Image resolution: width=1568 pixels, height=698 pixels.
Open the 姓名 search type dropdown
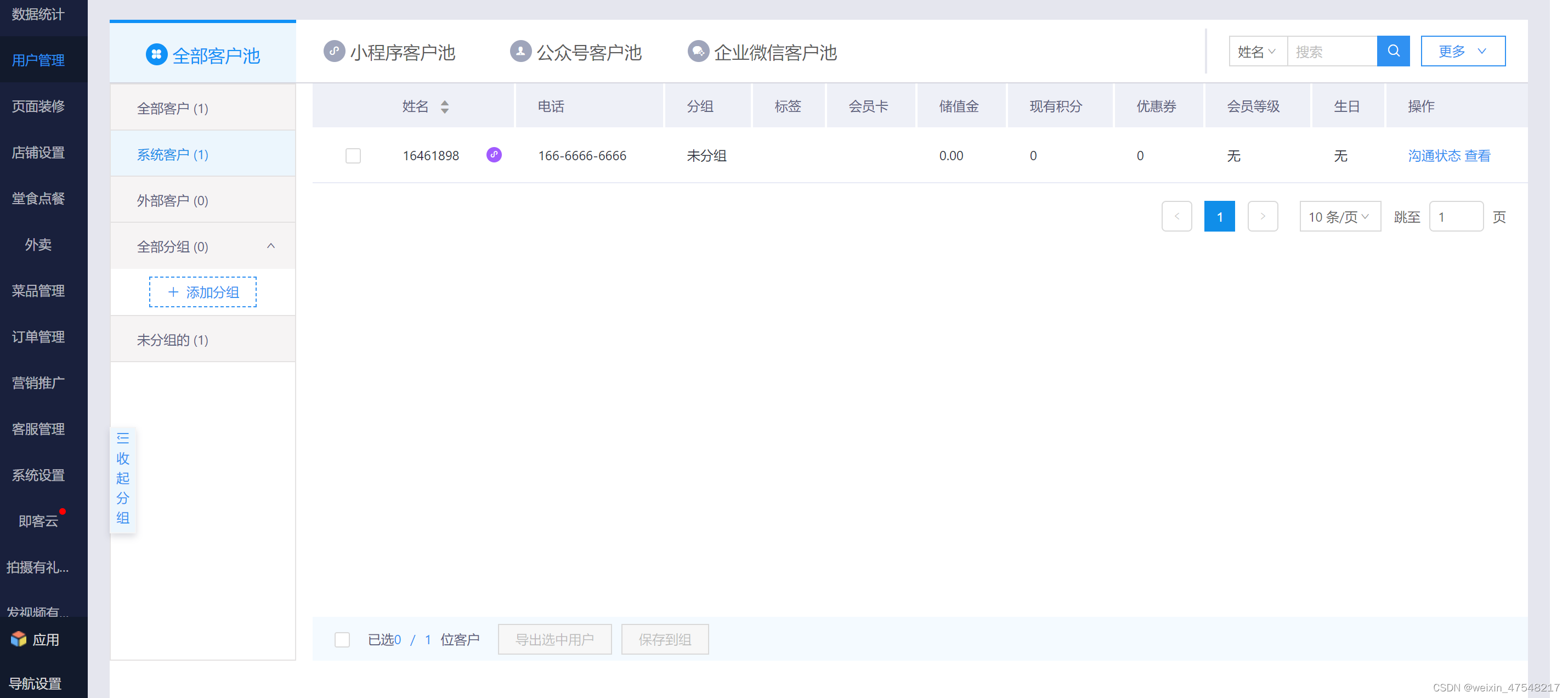click(1257, 52)
